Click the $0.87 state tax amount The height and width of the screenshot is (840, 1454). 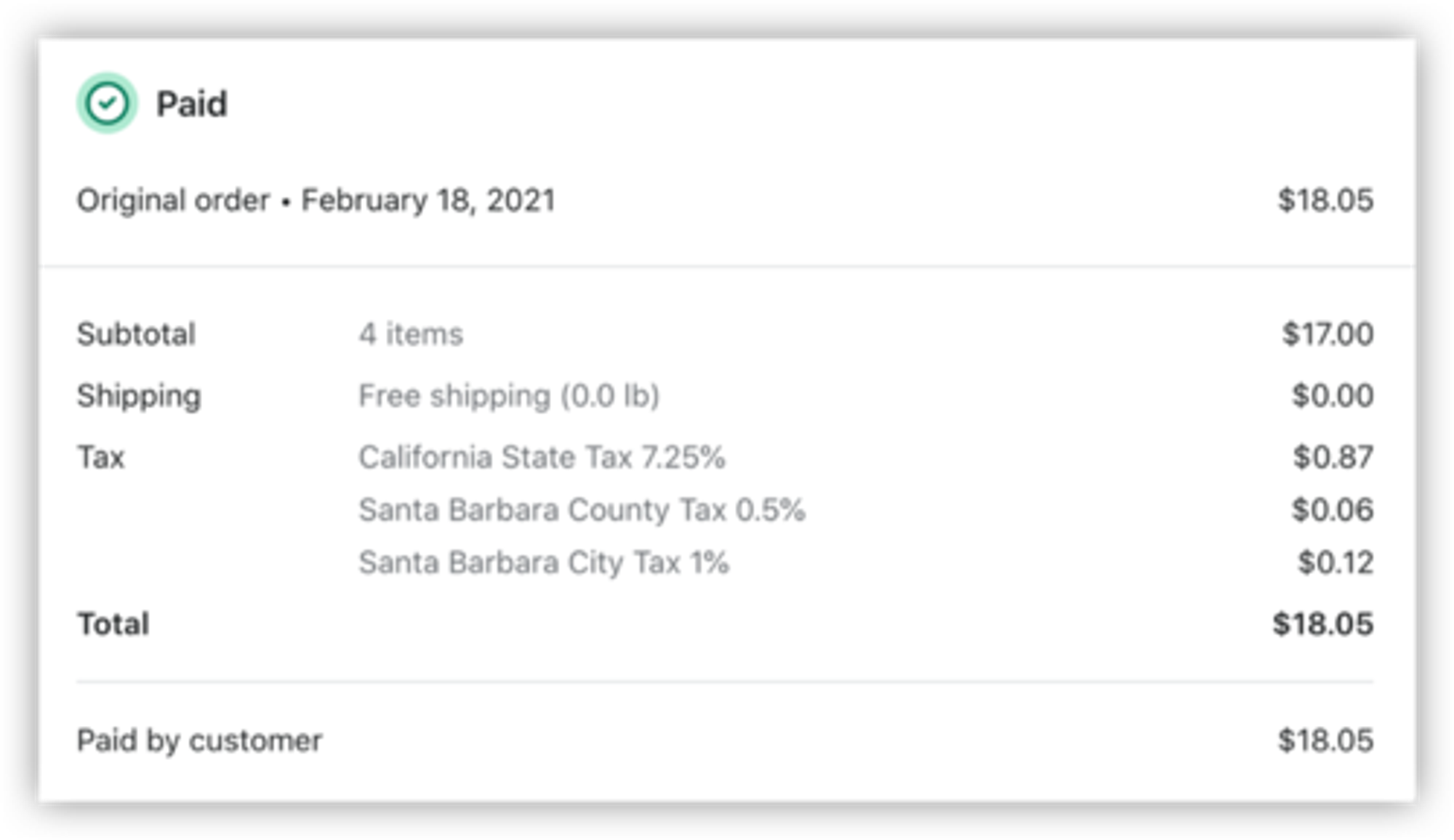[x=1333, y=458]
